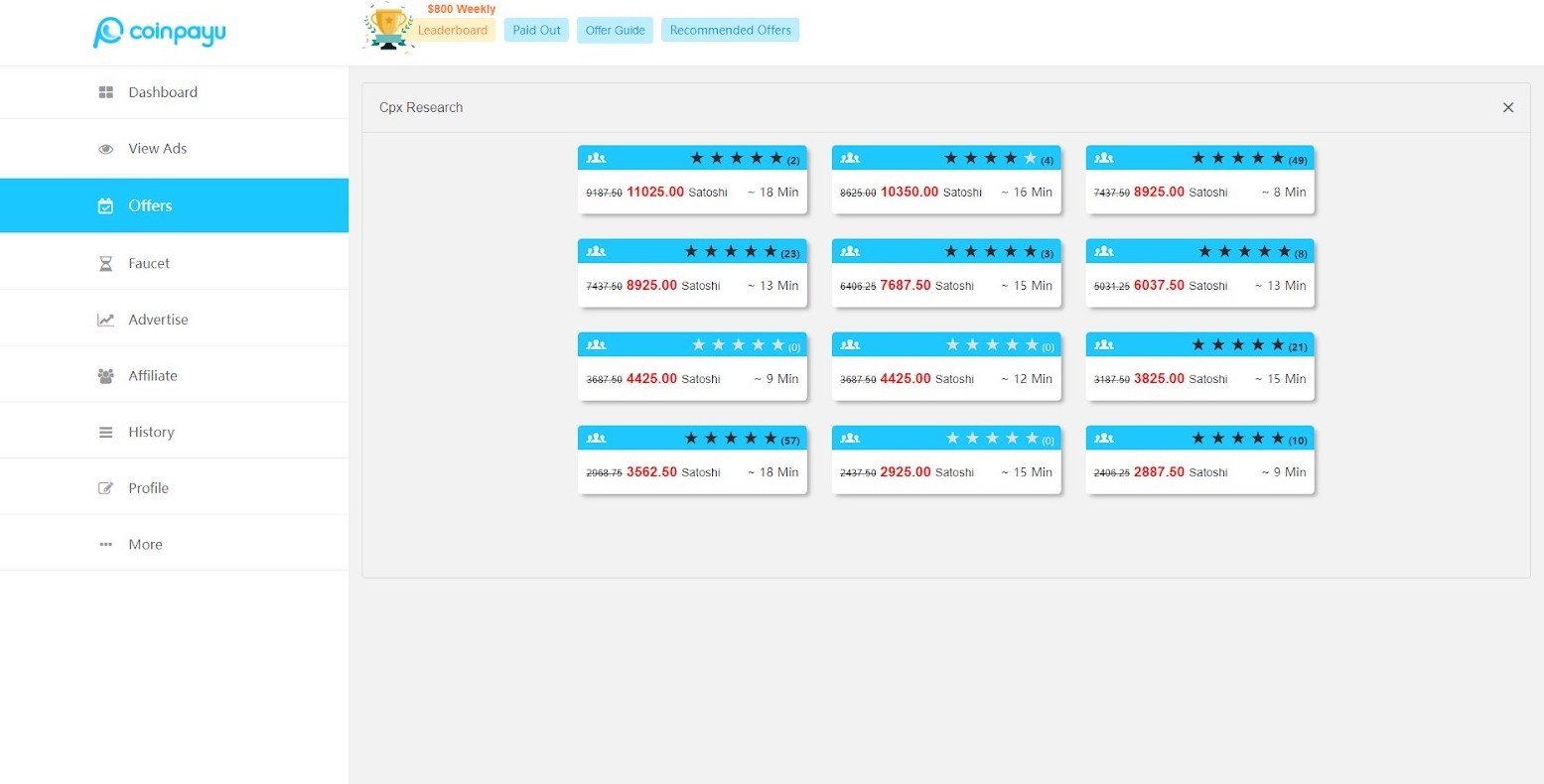
Task: Click the '~ 8 Min' duration text
Action: pos(1284,193)
